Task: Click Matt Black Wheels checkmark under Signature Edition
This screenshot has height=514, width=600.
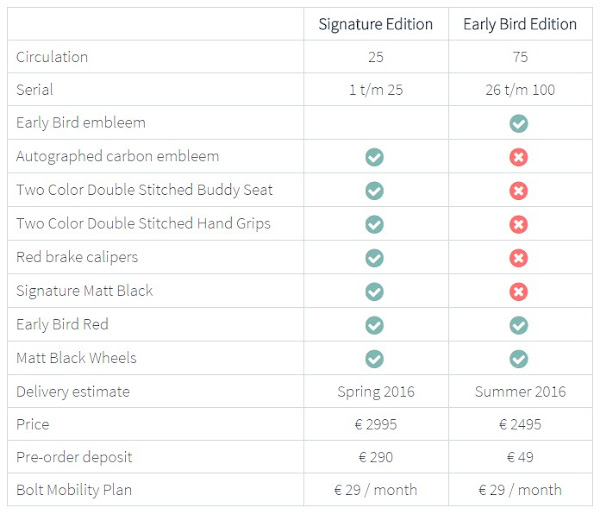Action: click(375, 359)
